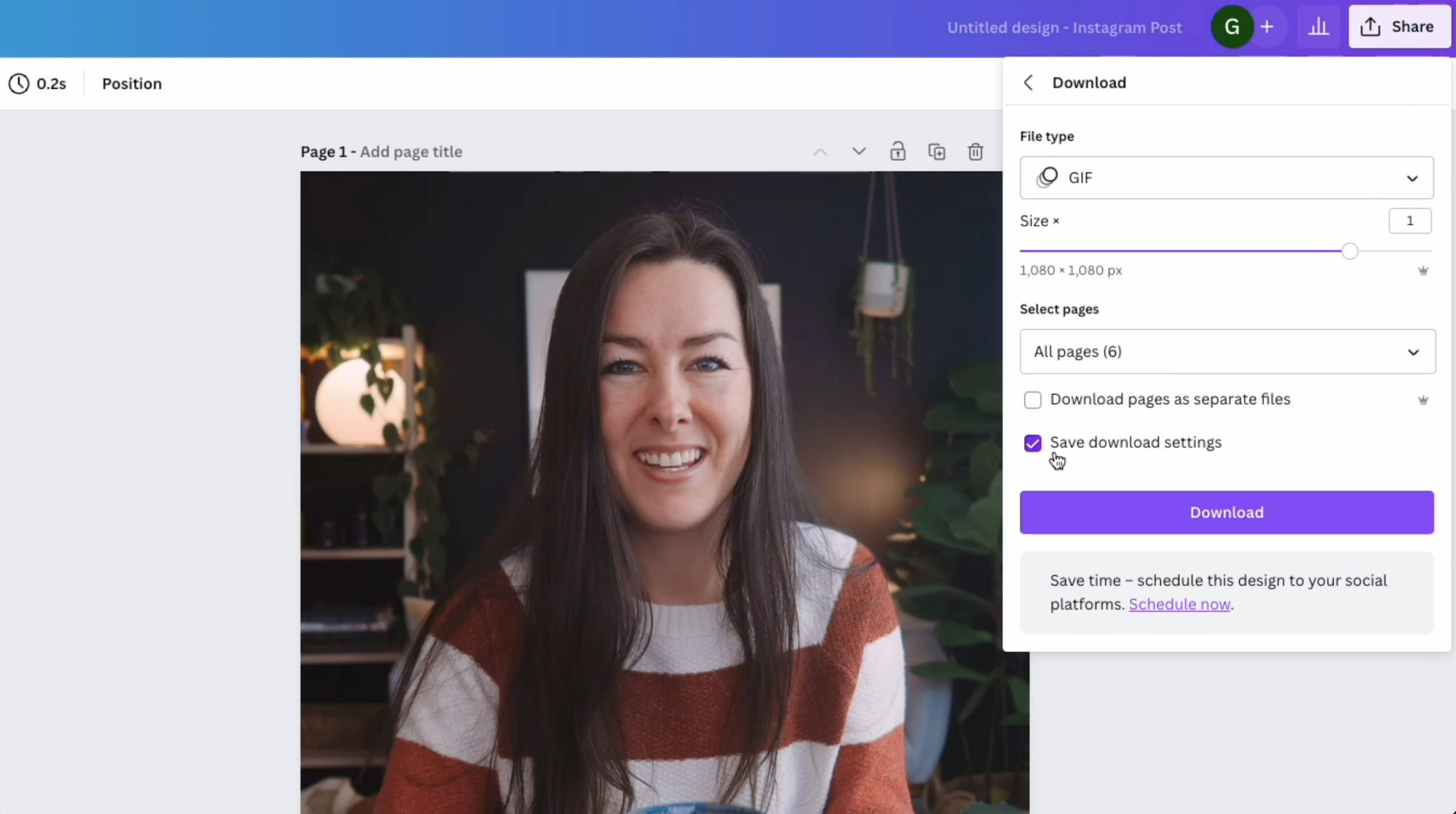Delete Page 1 with trash icon
The height and width of the screenshot is (814, 1456).
[x=976, y=151]
